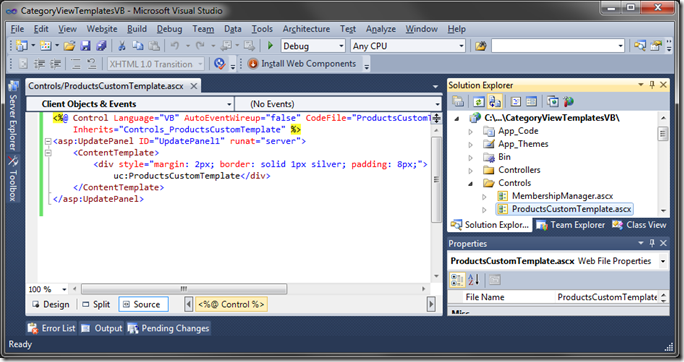Switch to Design view
This screenshot has height=362, width=684.
click(x=51, y=304)
